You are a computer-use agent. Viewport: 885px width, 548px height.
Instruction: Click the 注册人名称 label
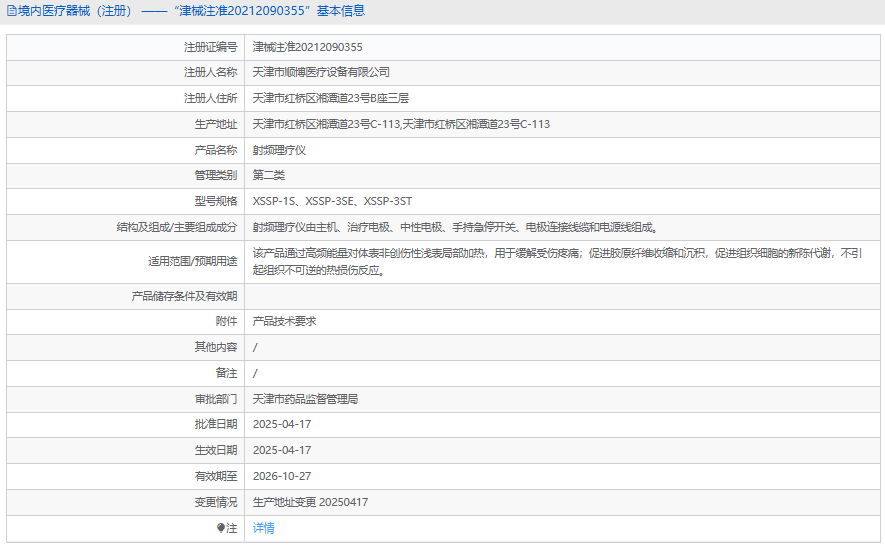(211, 72)
